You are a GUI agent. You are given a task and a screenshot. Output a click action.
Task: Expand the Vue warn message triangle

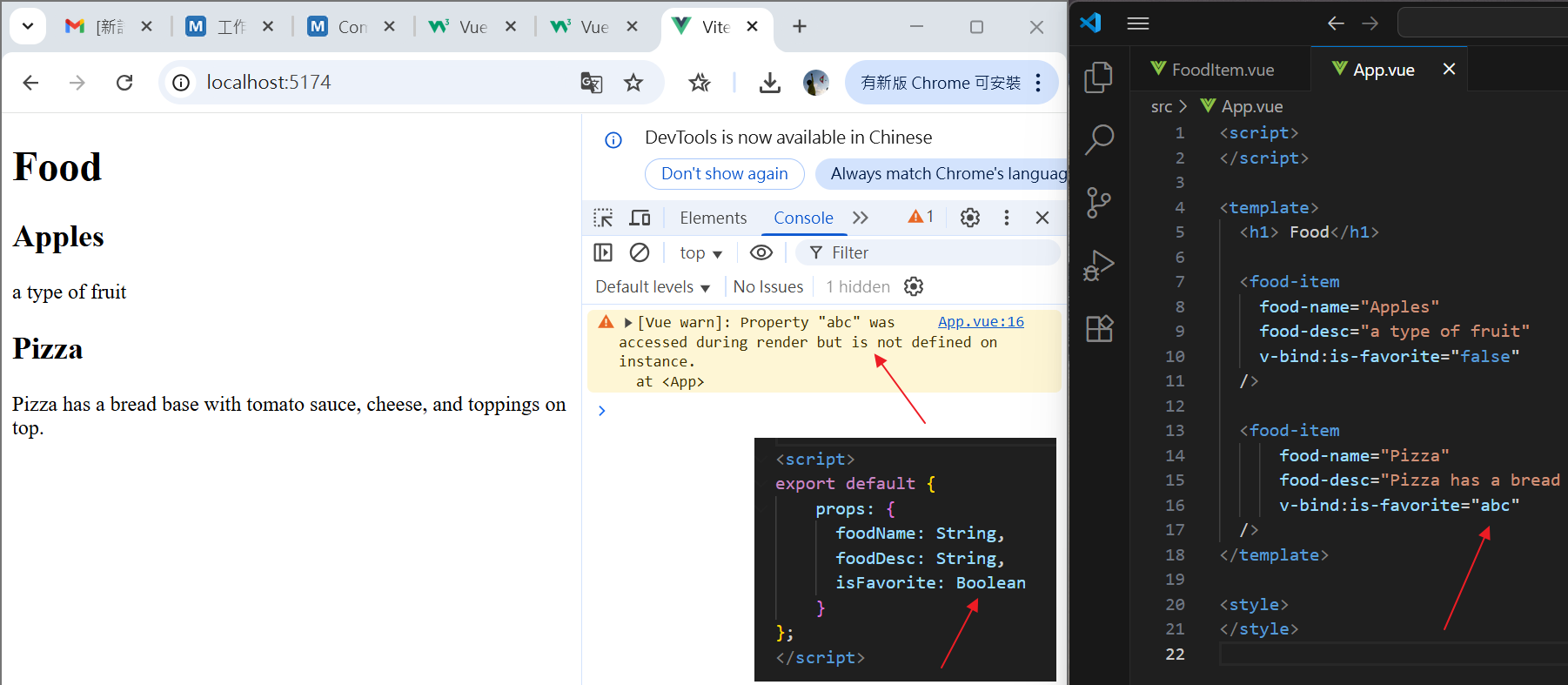coord(628,323)
